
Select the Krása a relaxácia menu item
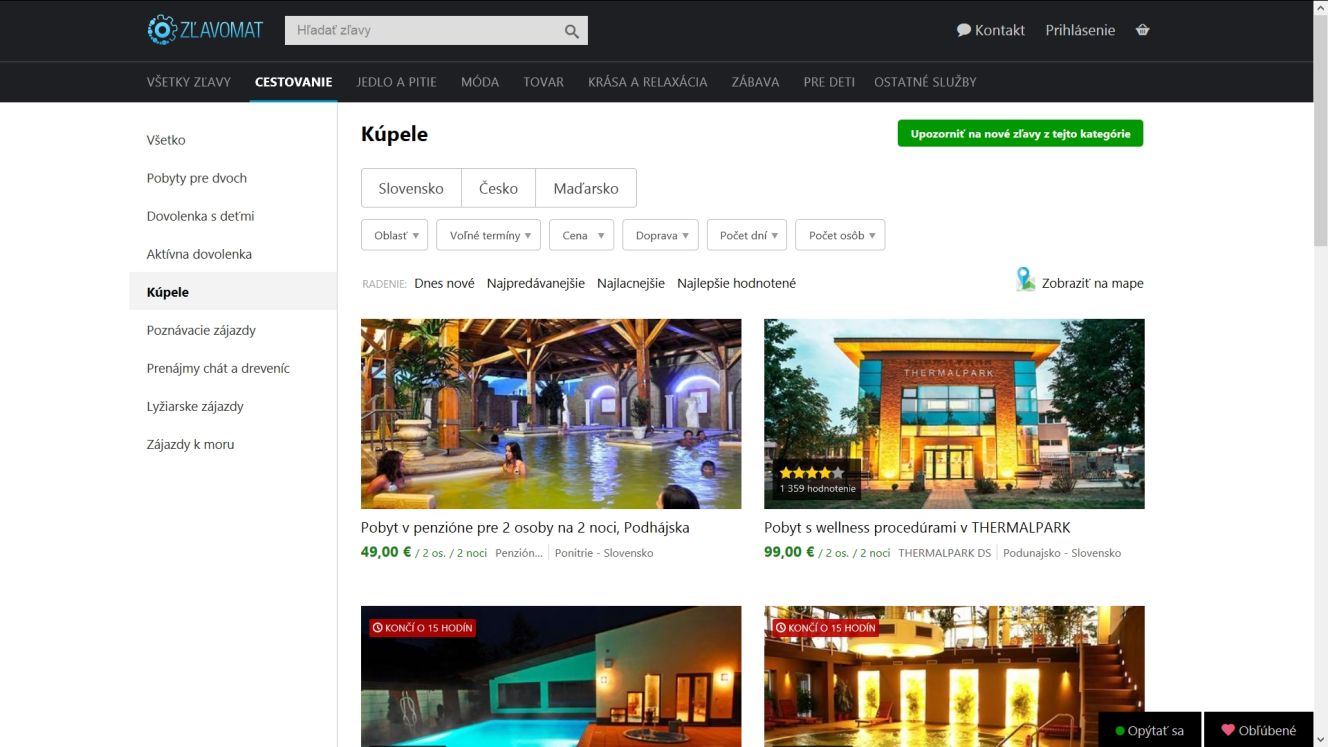pyautogui.click(x=647, y=82)
